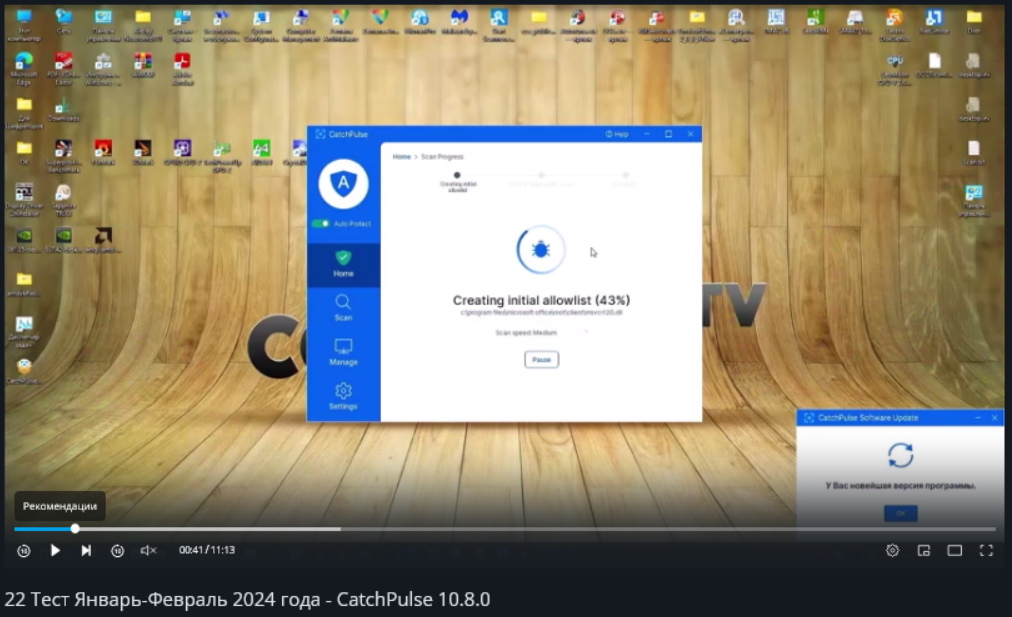Screen dimensions: 1012x617
Task: Click the 00:41 / 11:13 time display
Action: (207, 550)
